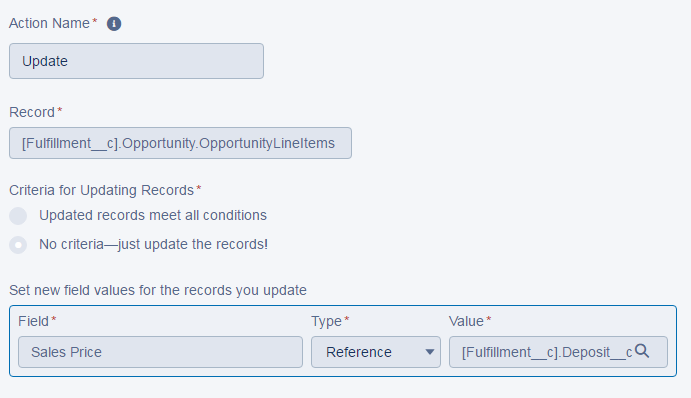This screenshot has height=398, width=691.
Task: Click the Value box containing [Fulfillment__c].Deposit__c
Action: click(558, 352)
